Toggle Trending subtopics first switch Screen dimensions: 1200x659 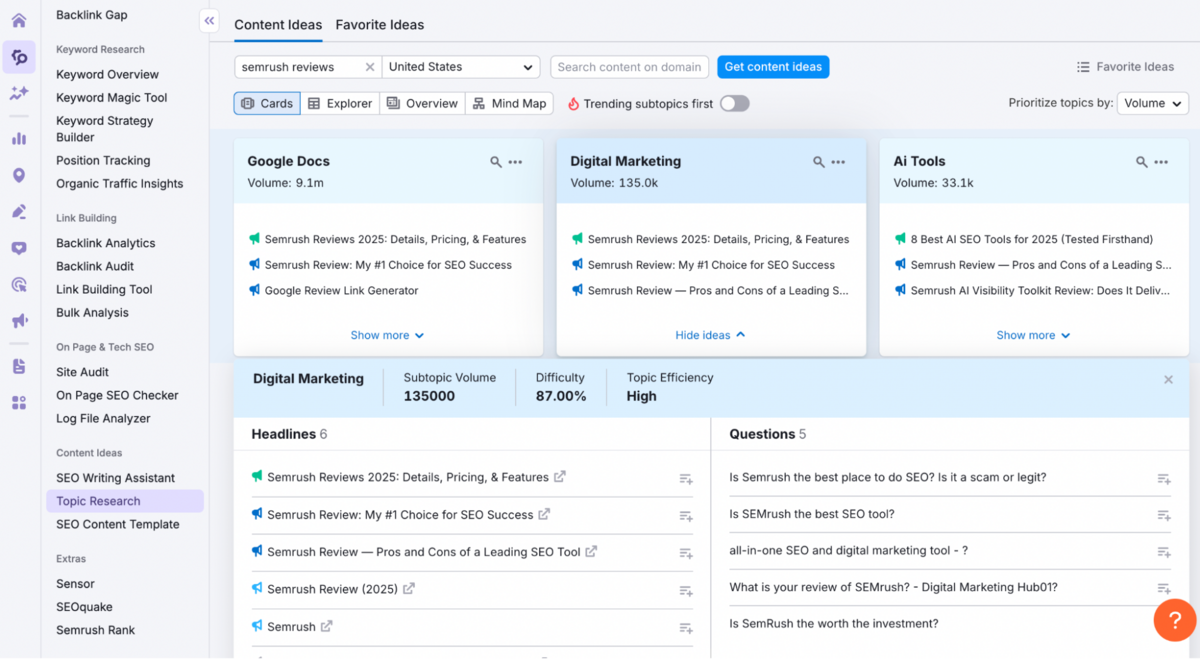(x=734, y=104)
